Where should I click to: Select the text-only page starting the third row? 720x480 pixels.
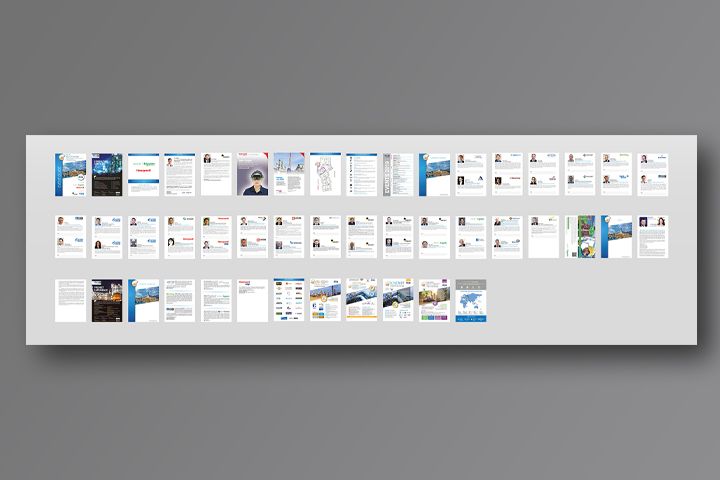click(x=70, y=300)
